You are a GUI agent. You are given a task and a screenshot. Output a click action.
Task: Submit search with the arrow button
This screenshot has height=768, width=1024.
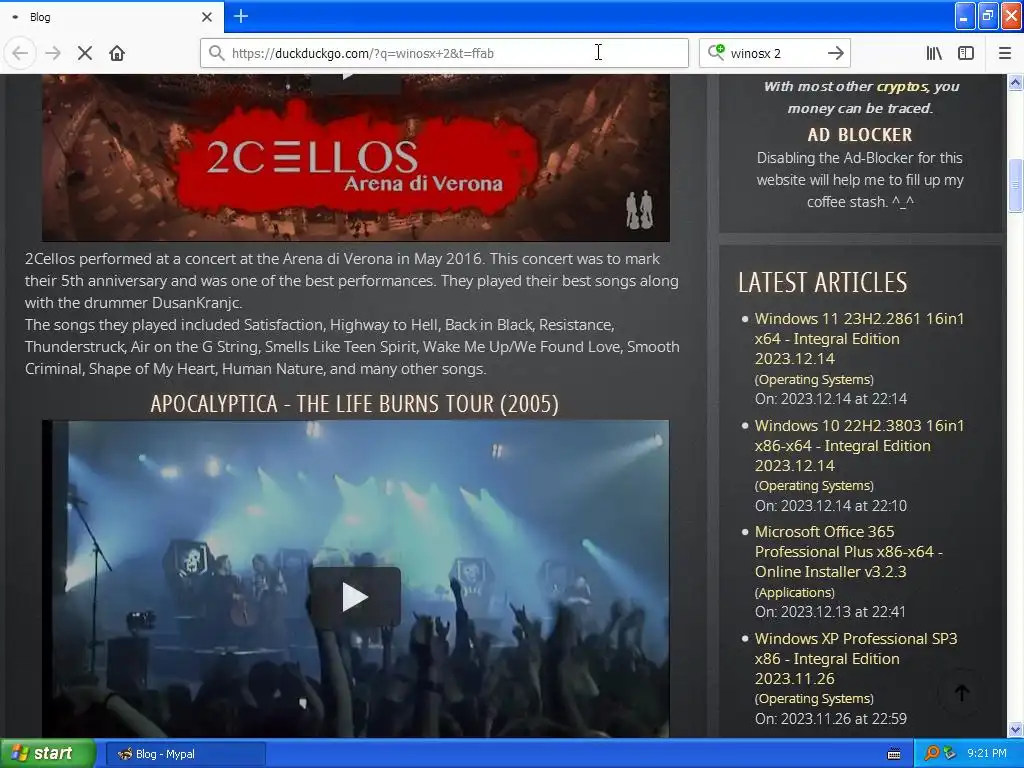[835, 53]
